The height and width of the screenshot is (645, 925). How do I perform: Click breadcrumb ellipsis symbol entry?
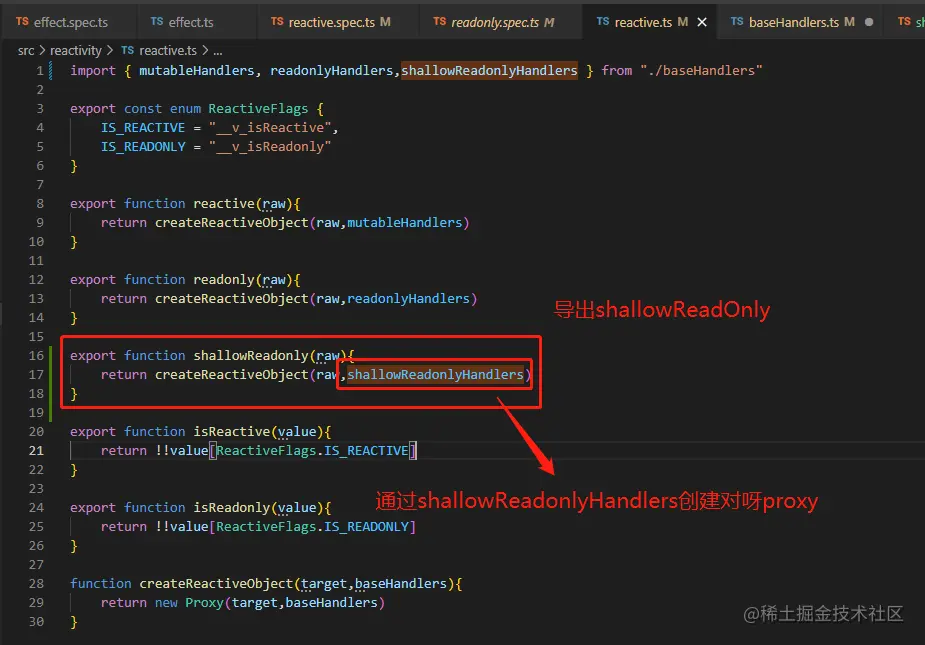click(218, 52)
